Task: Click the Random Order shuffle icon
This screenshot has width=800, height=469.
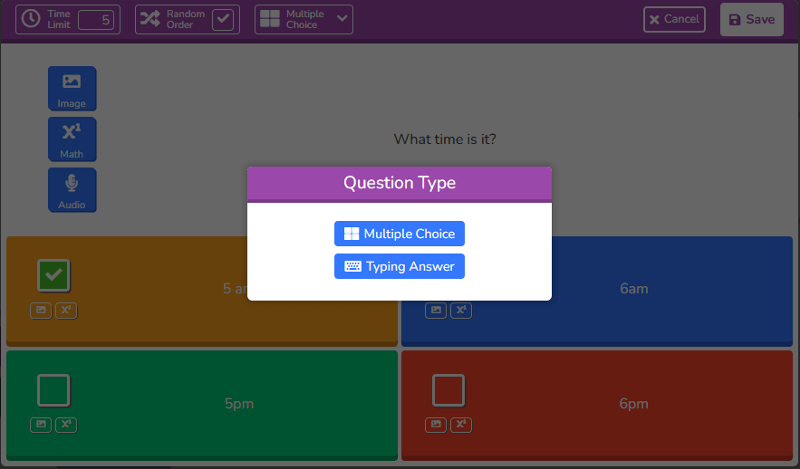Action: [x=150, y=19]
